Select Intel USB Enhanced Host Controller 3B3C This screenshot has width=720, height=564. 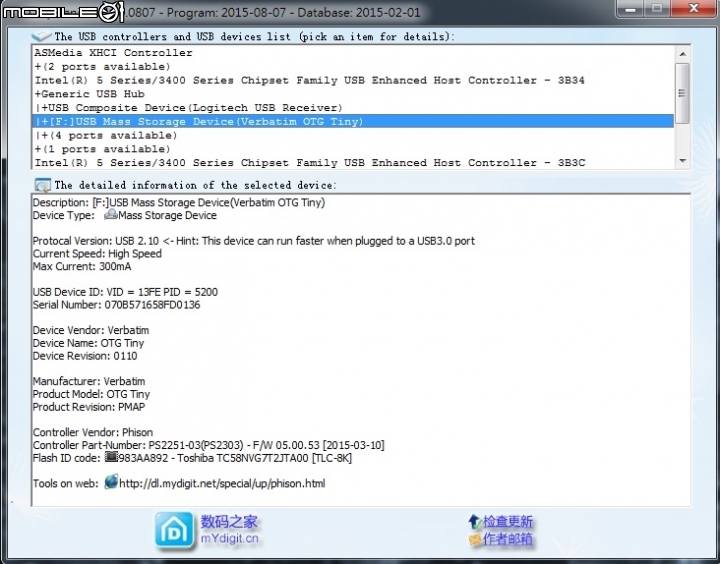[x=354, y=163]
